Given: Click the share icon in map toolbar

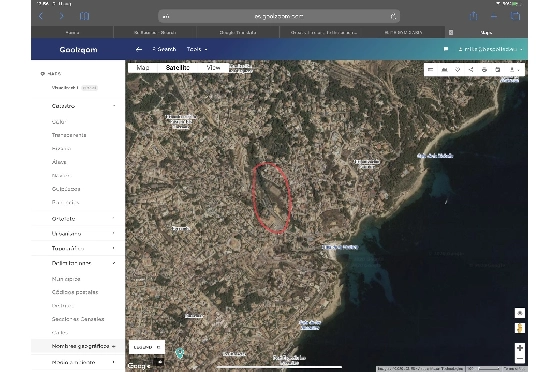Looking at the screenshot, I should click(471, 70).
